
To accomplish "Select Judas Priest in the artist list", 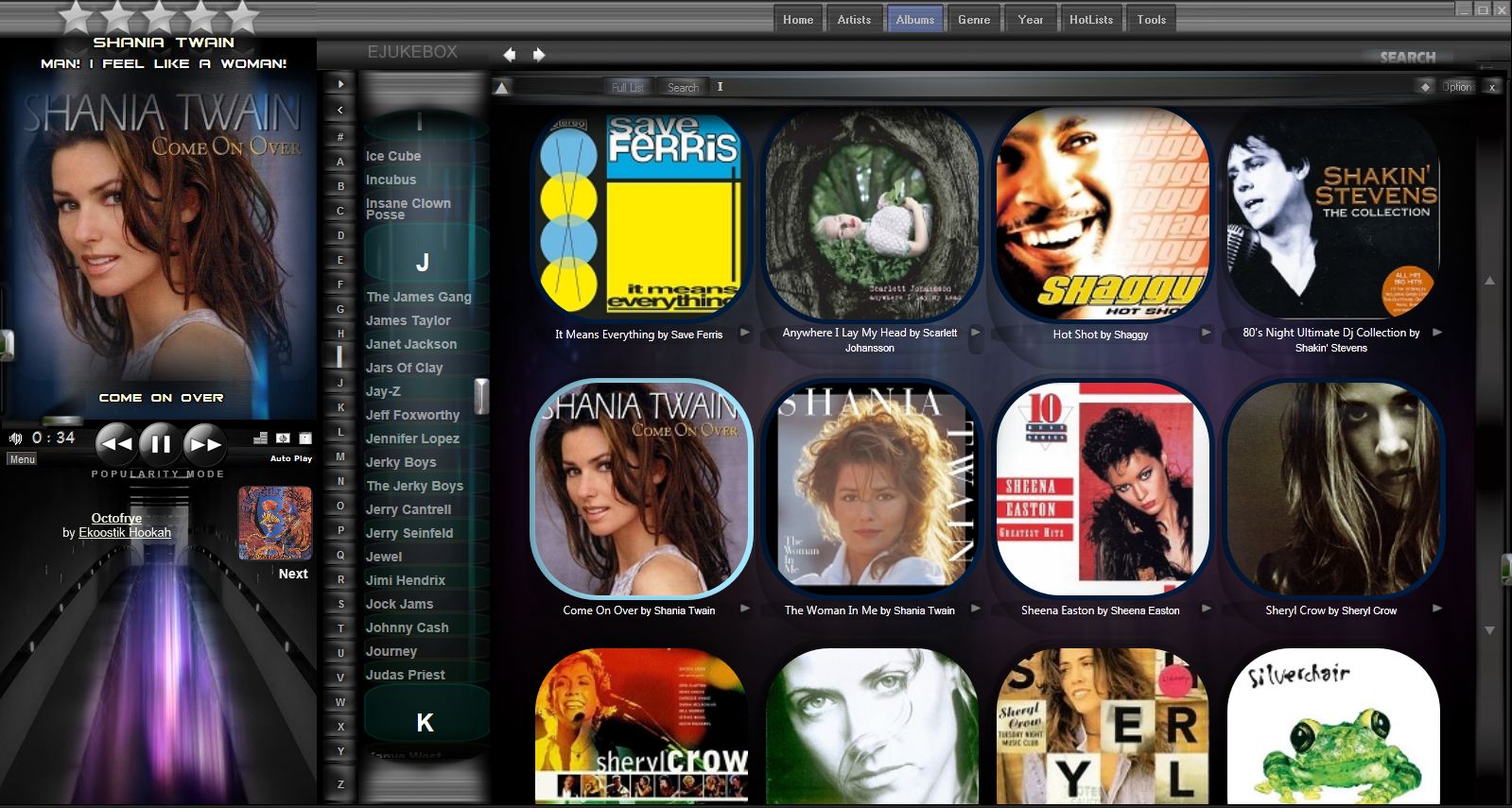I will point(406,675).
